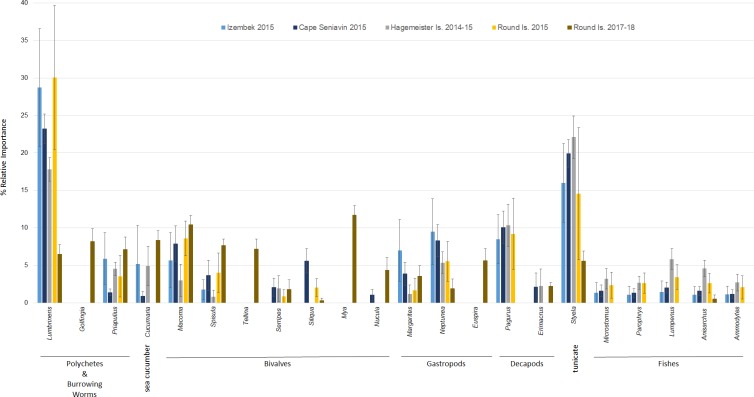The image size is (754, 397).
Task: Click the gray Hagemeister bar for Styela
Action: pos(573,220)
